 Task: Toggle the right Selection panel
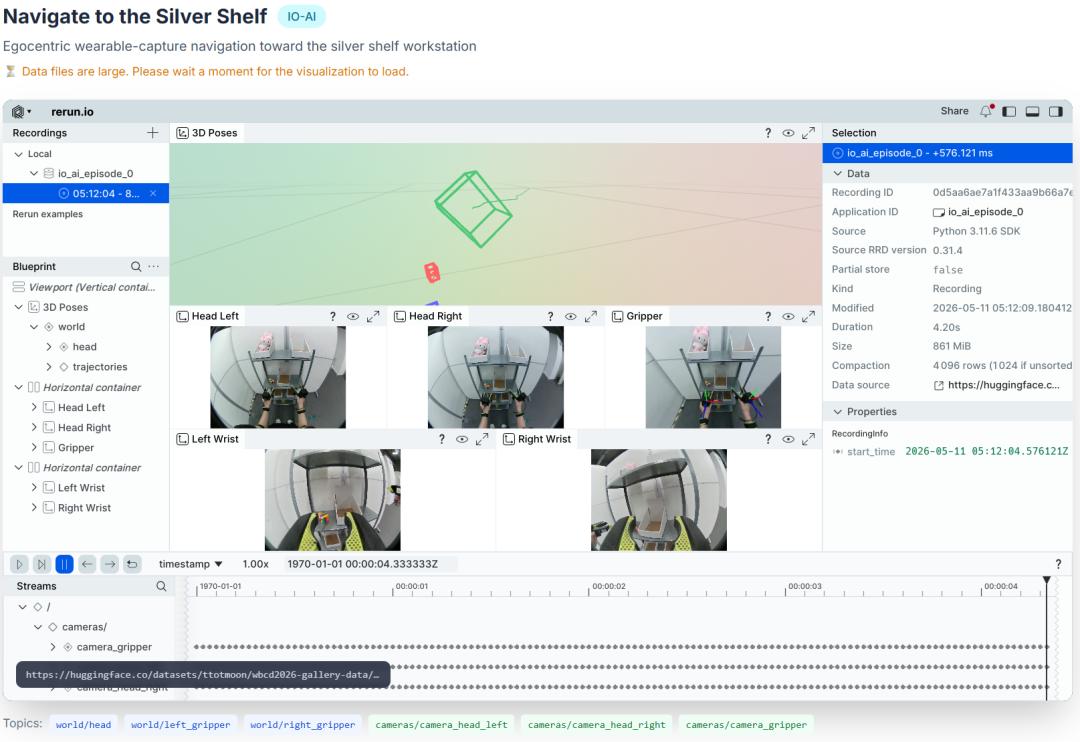tap(1056, 112)
